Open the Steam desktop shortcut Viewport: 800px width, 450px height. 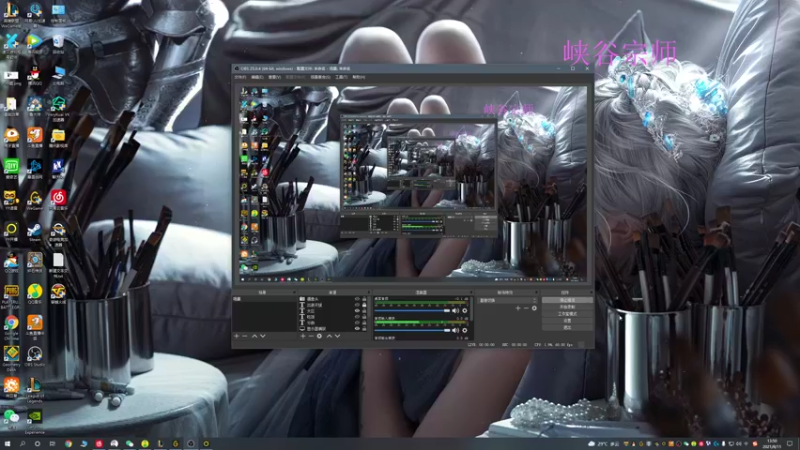34,232
